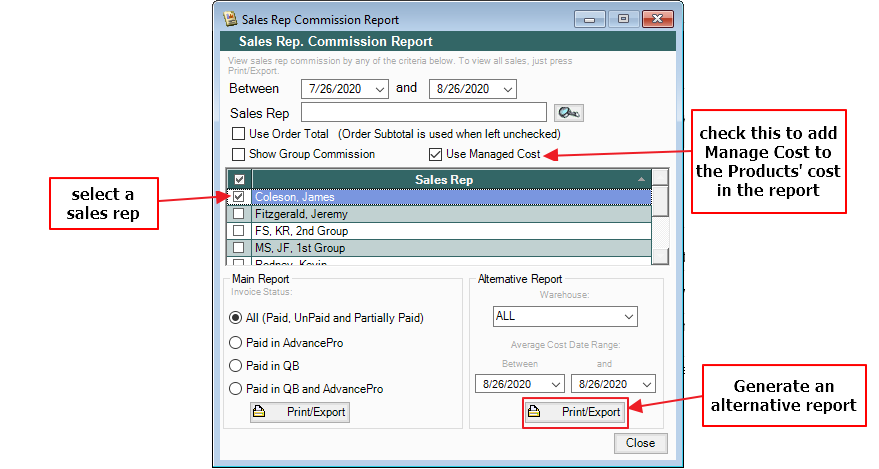879x469 pixels.
Task: Open the Warehouse ALL dropdown
Action: pyautogui.click(x=628, y=317)
